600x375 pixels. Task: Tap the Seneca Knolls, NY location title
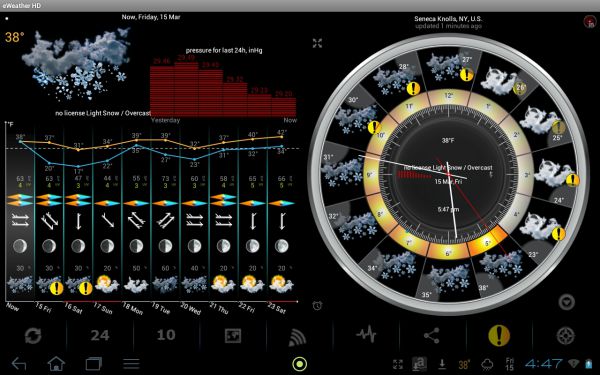448,19
